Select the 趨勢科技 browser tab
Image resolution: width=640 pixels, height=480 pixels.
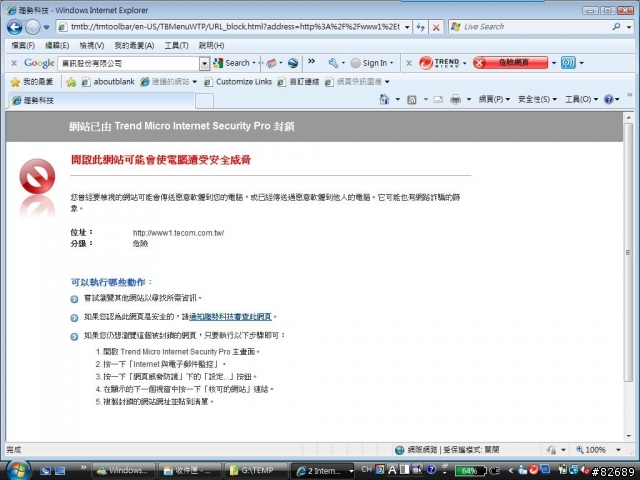coord(100,100)
